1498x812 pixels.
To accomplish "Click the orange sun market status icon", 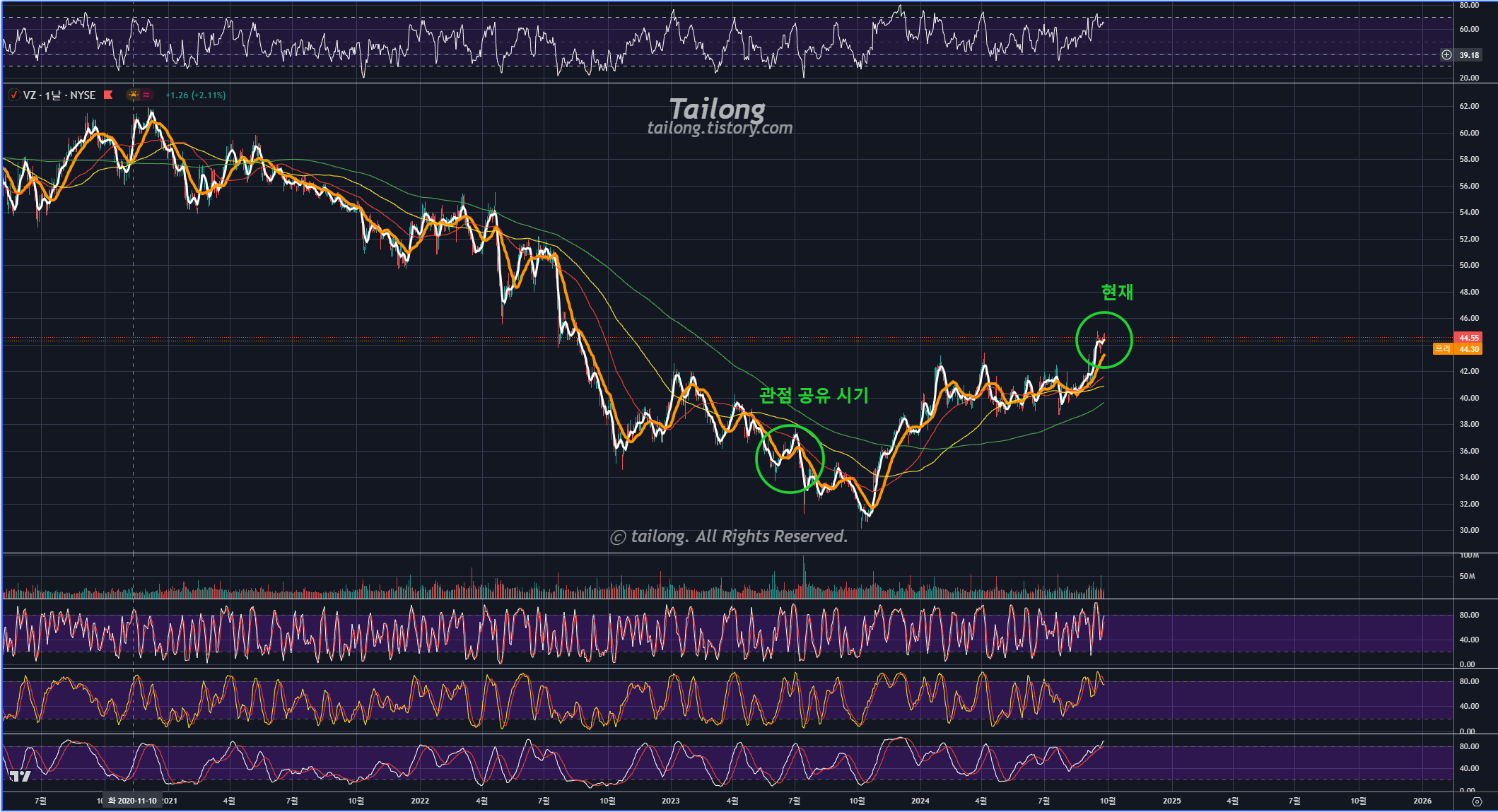I will 133,95.
